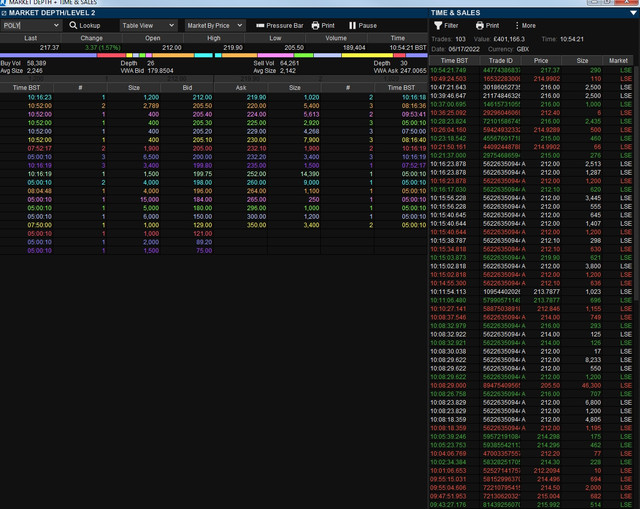This screenshot has height=509, width=640.
Task: Select the 10:47:21.643 trade row
Action: pos(531,87)
